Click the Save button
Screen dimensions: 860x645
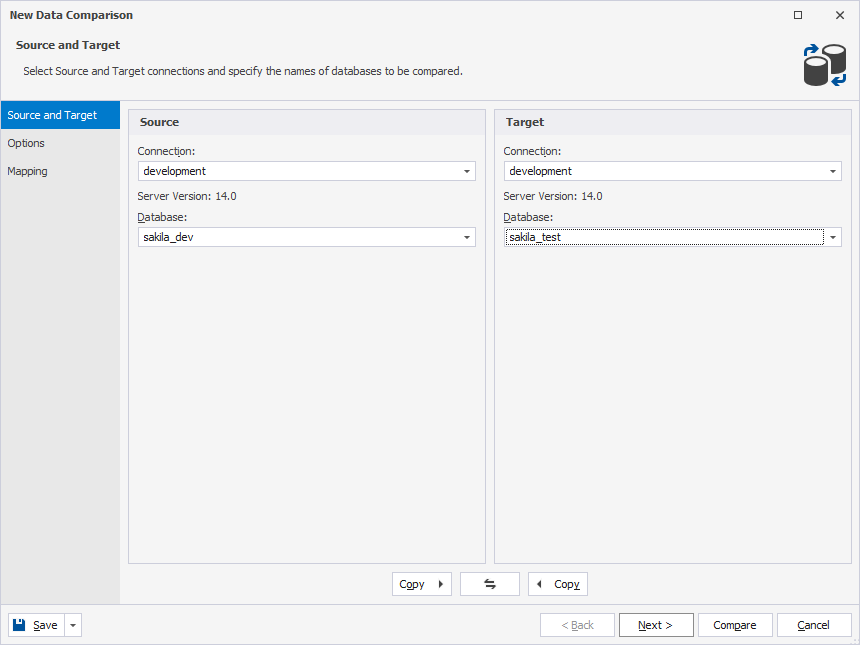point(38,624)
